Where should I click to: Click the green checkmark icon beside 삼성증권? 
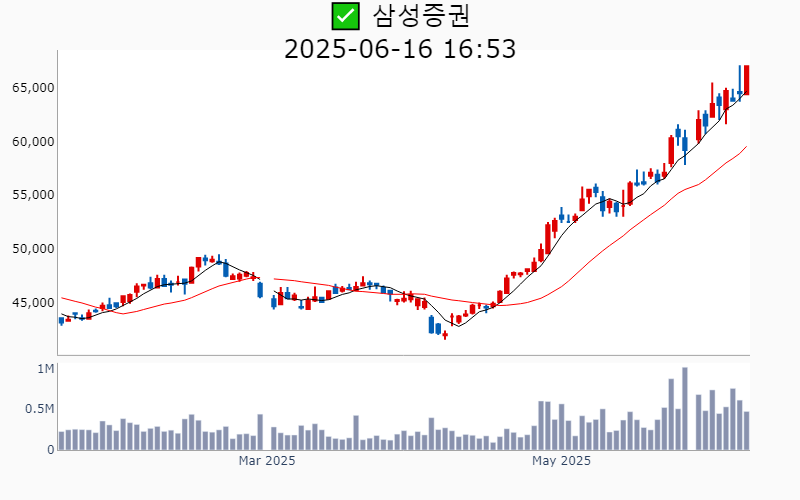pos(345,16)
